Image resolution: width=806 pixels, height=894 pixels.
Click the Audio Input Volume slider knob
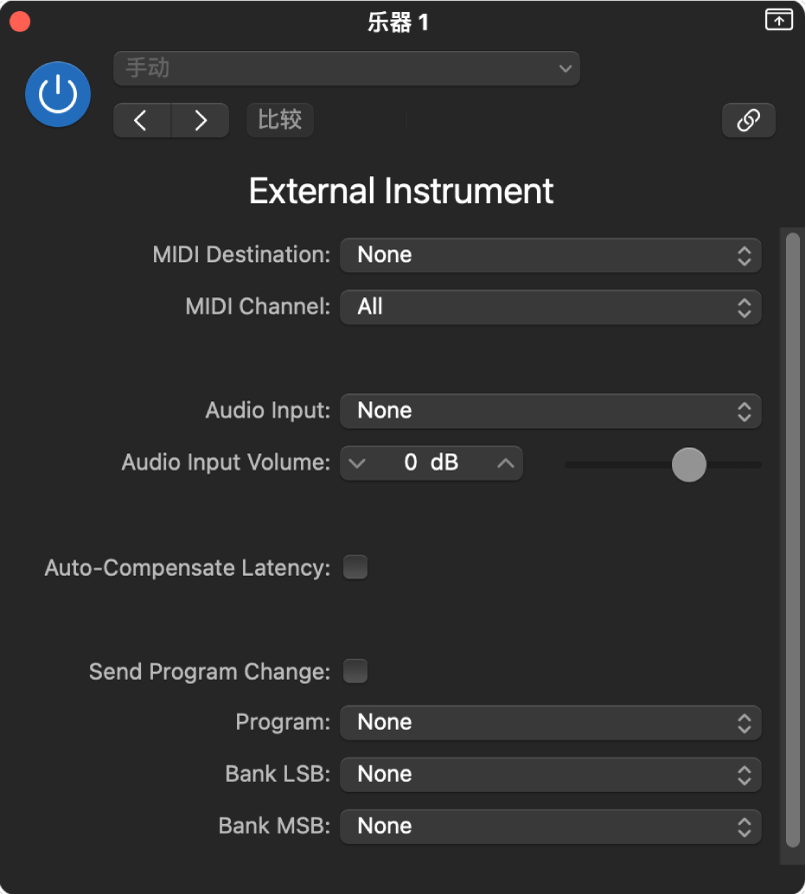point(689,465)
